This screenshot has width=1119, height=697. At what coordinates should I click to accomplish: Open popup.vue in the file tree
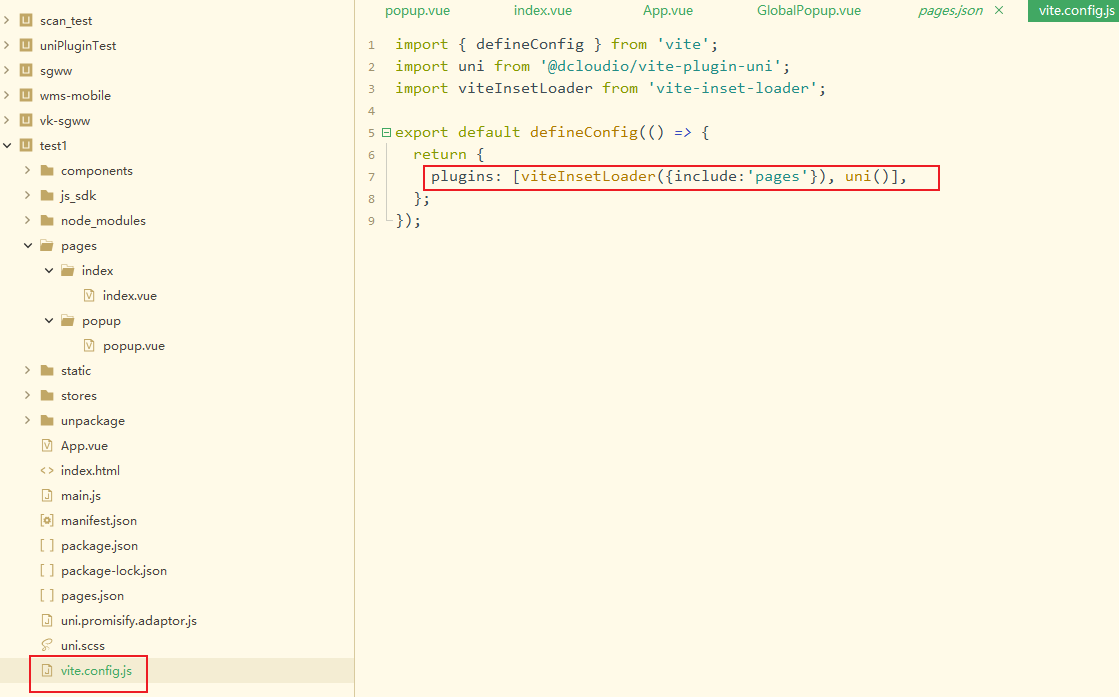click(133, 345)
